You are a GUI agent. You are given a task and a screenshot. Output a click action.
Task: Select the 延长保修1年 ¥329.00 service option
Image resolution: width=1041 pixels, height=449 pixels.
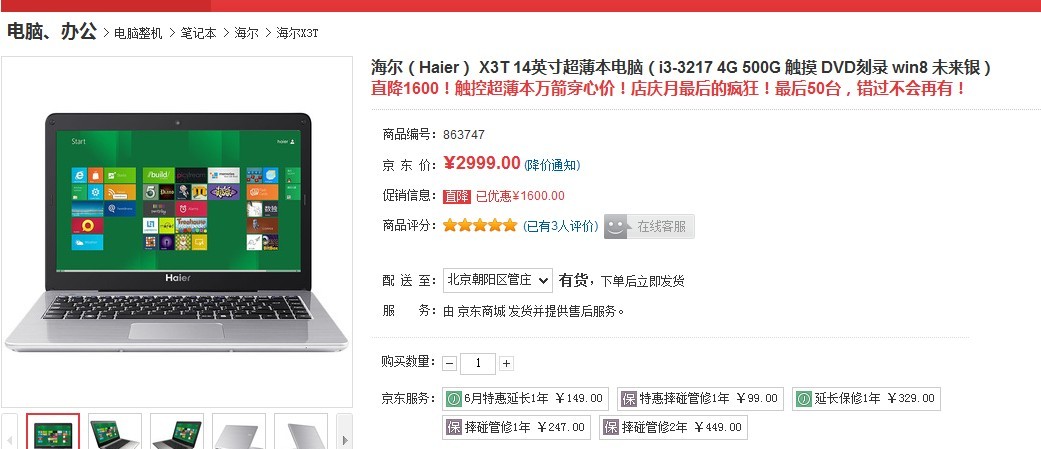(866, 399)
